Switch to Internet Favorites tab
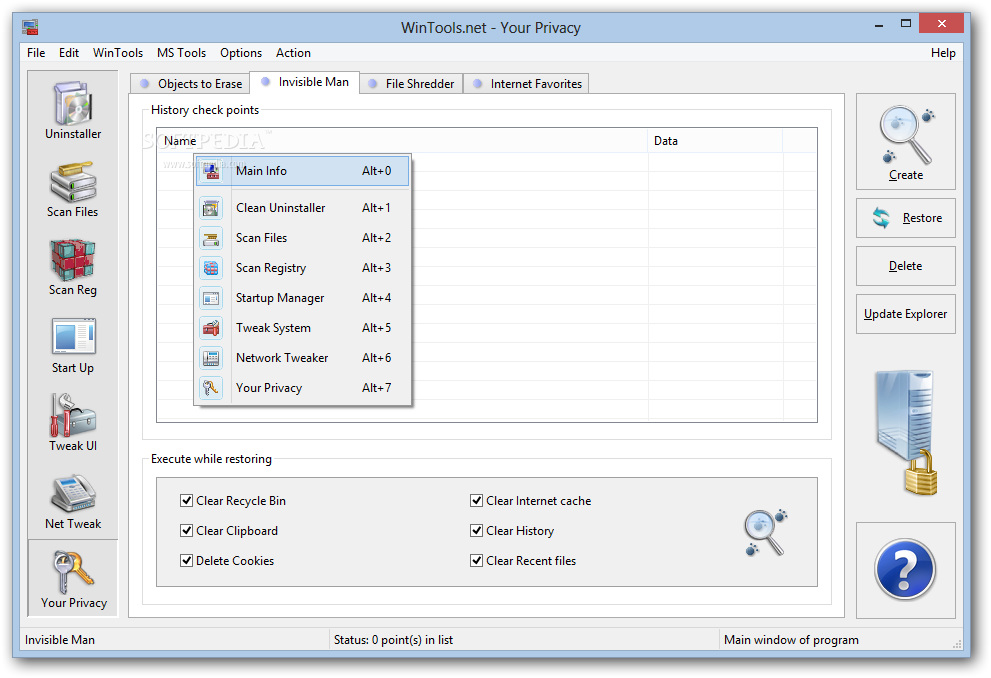This screenshot has height=678, width=991. click(x=526, y=84)
